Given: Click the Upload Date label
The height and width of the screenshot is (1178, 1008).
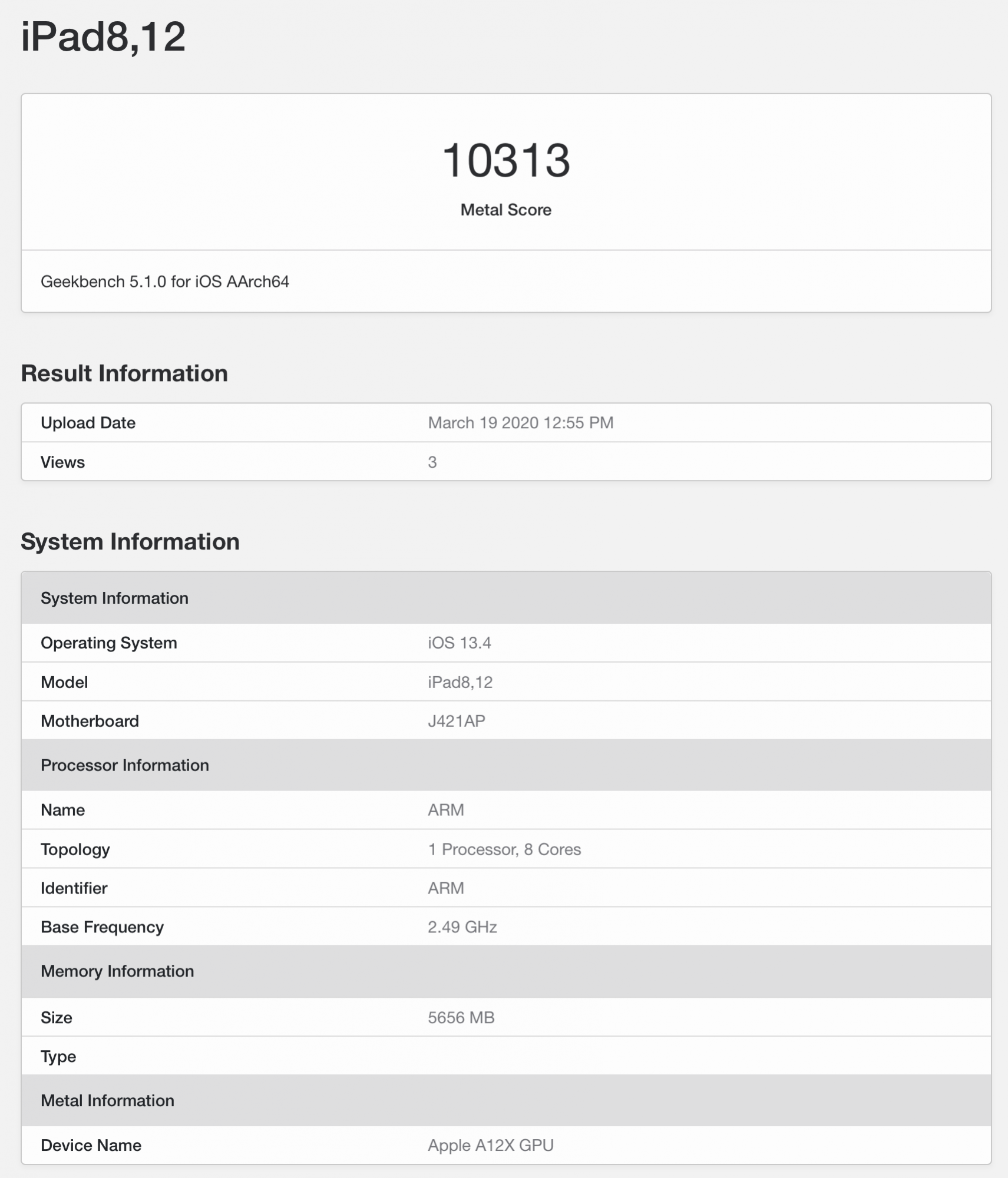Looking at the screenshot, I should click(88, 423).
